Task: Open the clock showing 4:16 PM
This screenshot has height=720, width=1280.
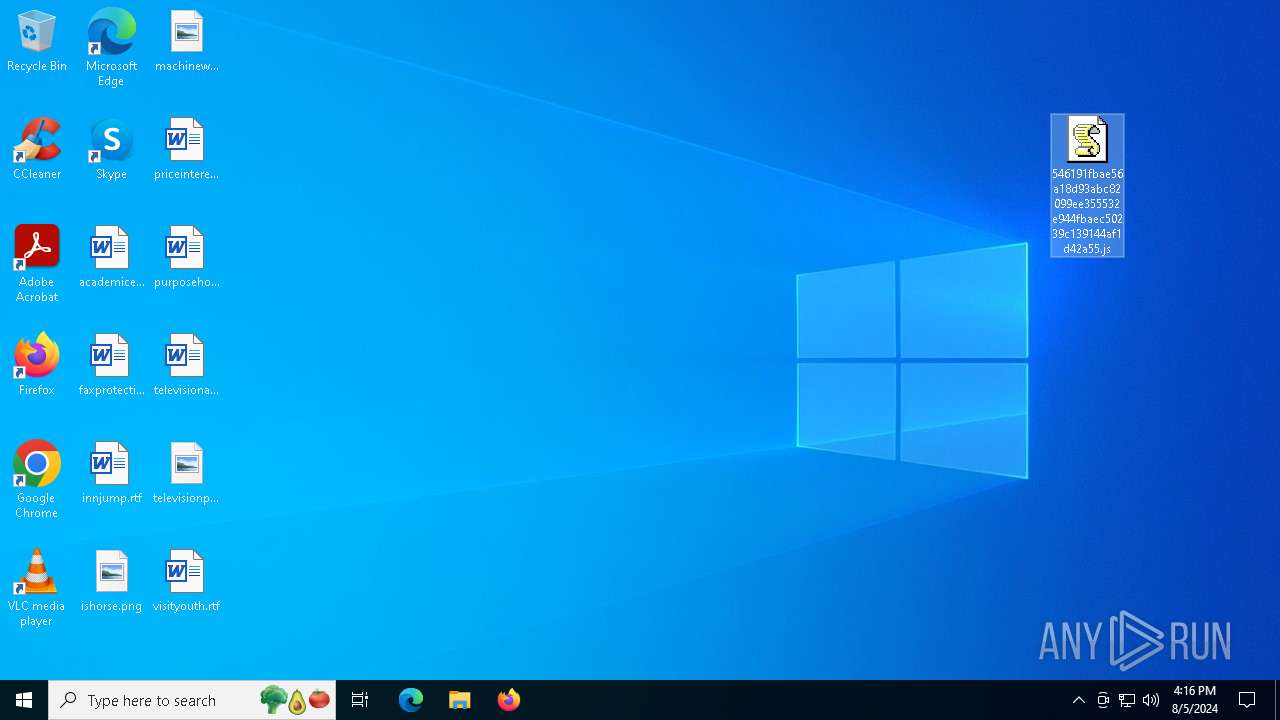Action: [1195, 700]
